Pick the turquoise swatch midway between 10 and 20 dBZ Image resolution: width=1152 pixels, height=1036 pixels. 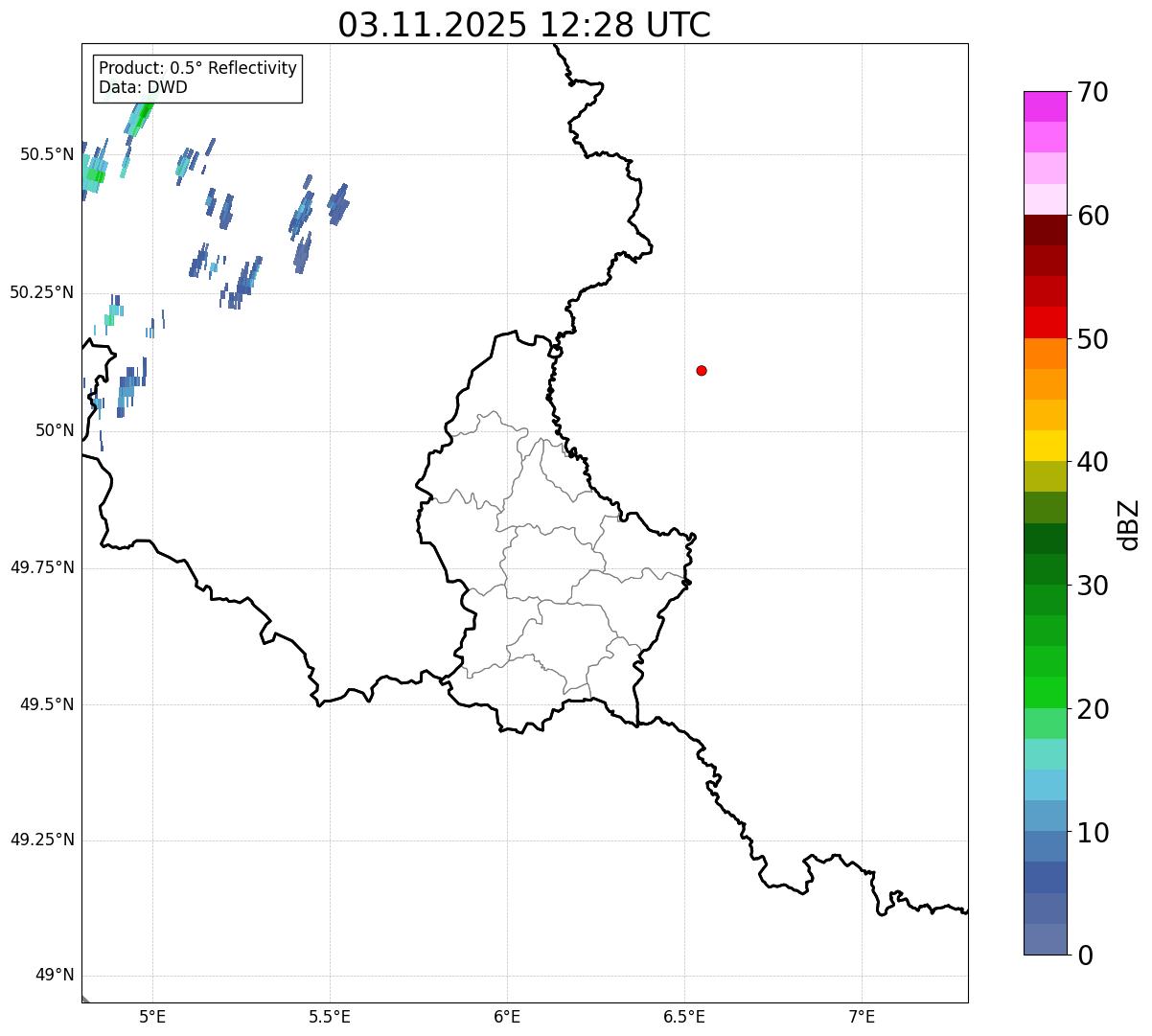1046,754
